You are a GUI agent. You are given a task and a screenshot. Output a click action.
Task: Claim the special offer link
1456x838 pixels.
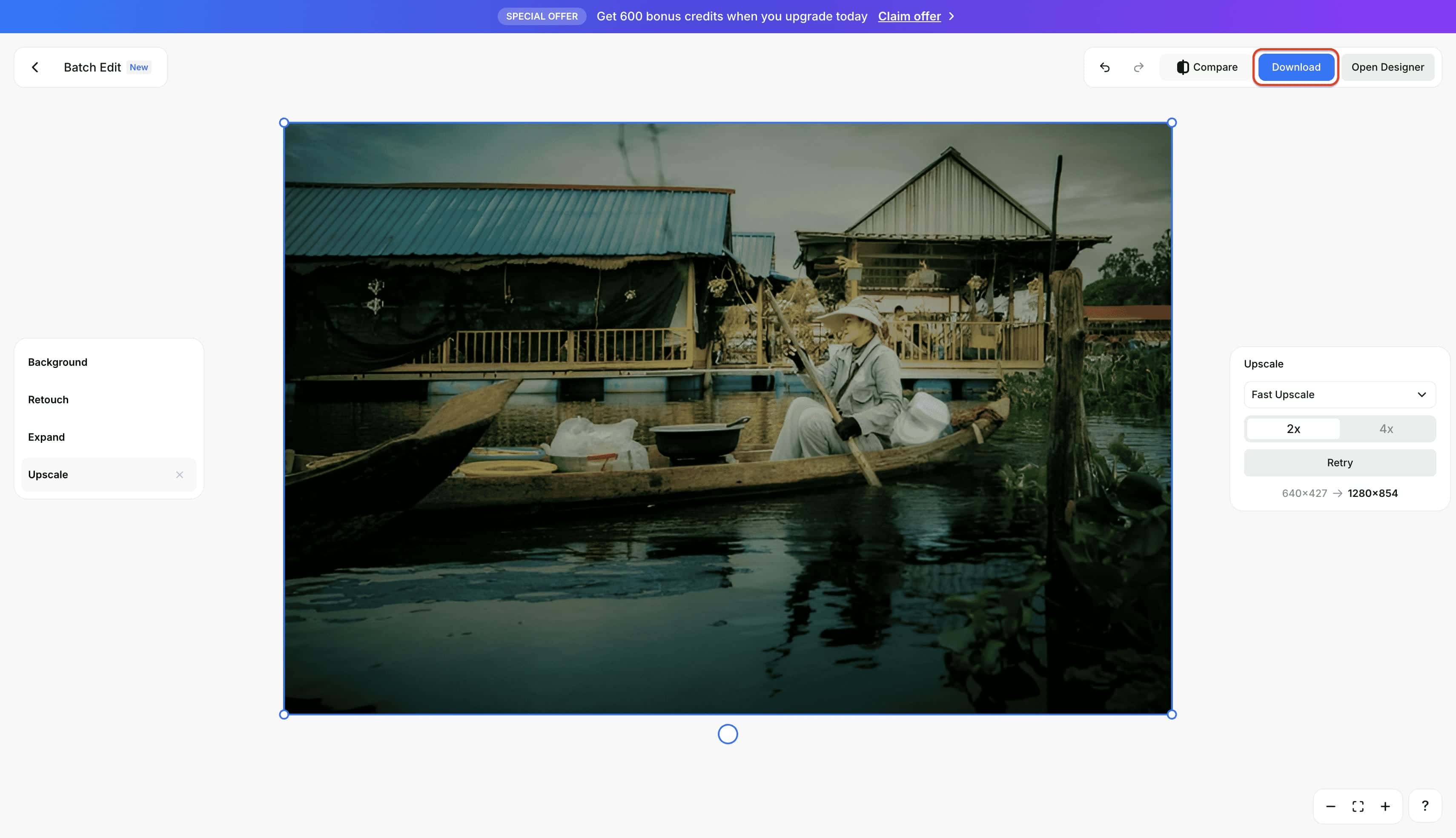[909, 16]
